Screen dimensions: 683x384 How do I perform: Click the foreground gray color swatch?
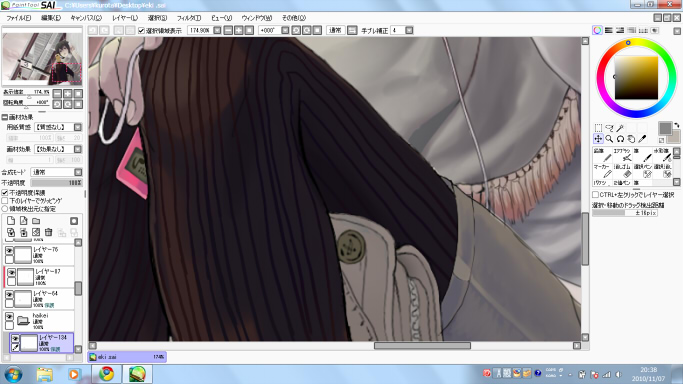click(665, 128)
